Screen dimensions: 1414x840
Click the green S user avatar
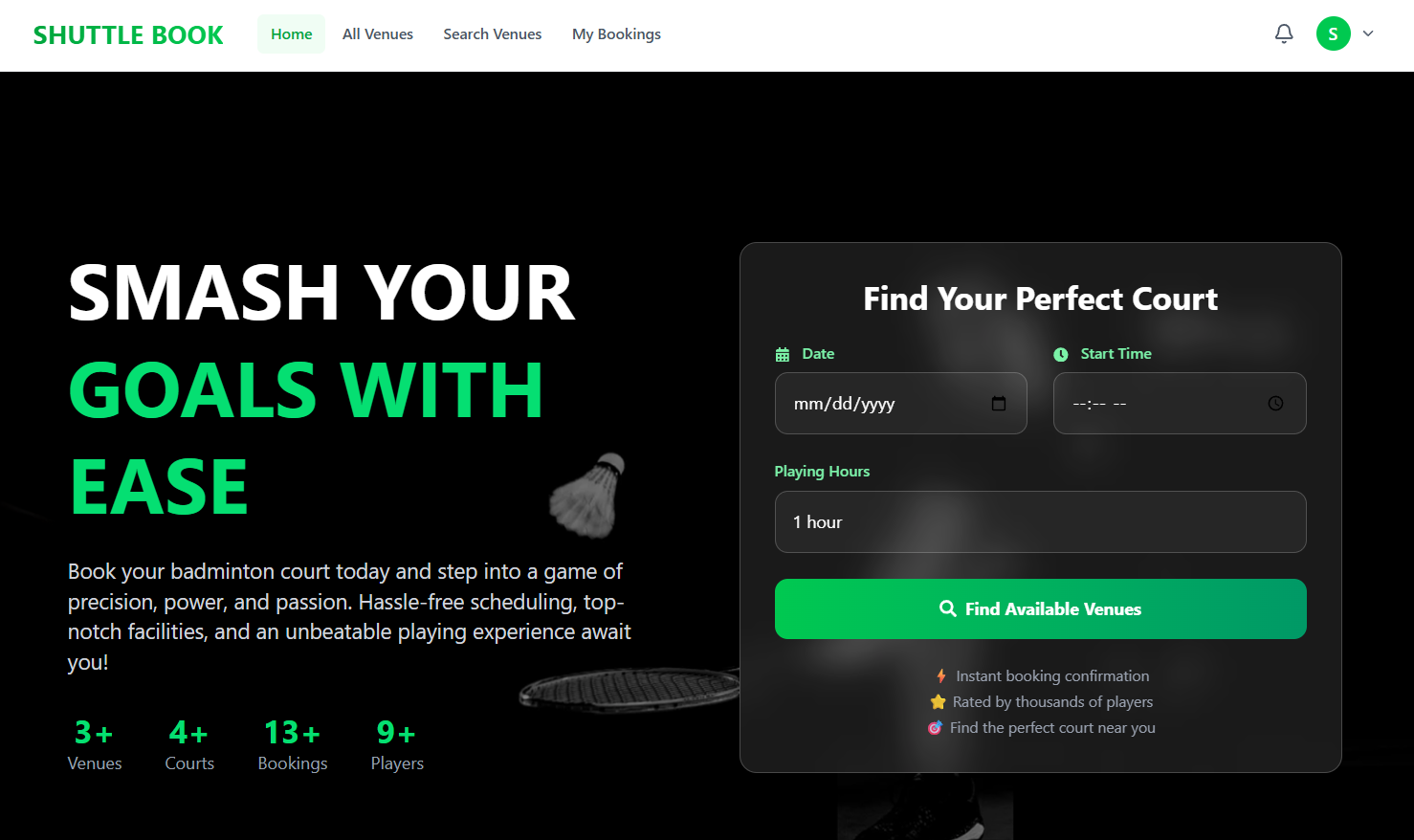pyautogui.click(x=1333, y=33)
